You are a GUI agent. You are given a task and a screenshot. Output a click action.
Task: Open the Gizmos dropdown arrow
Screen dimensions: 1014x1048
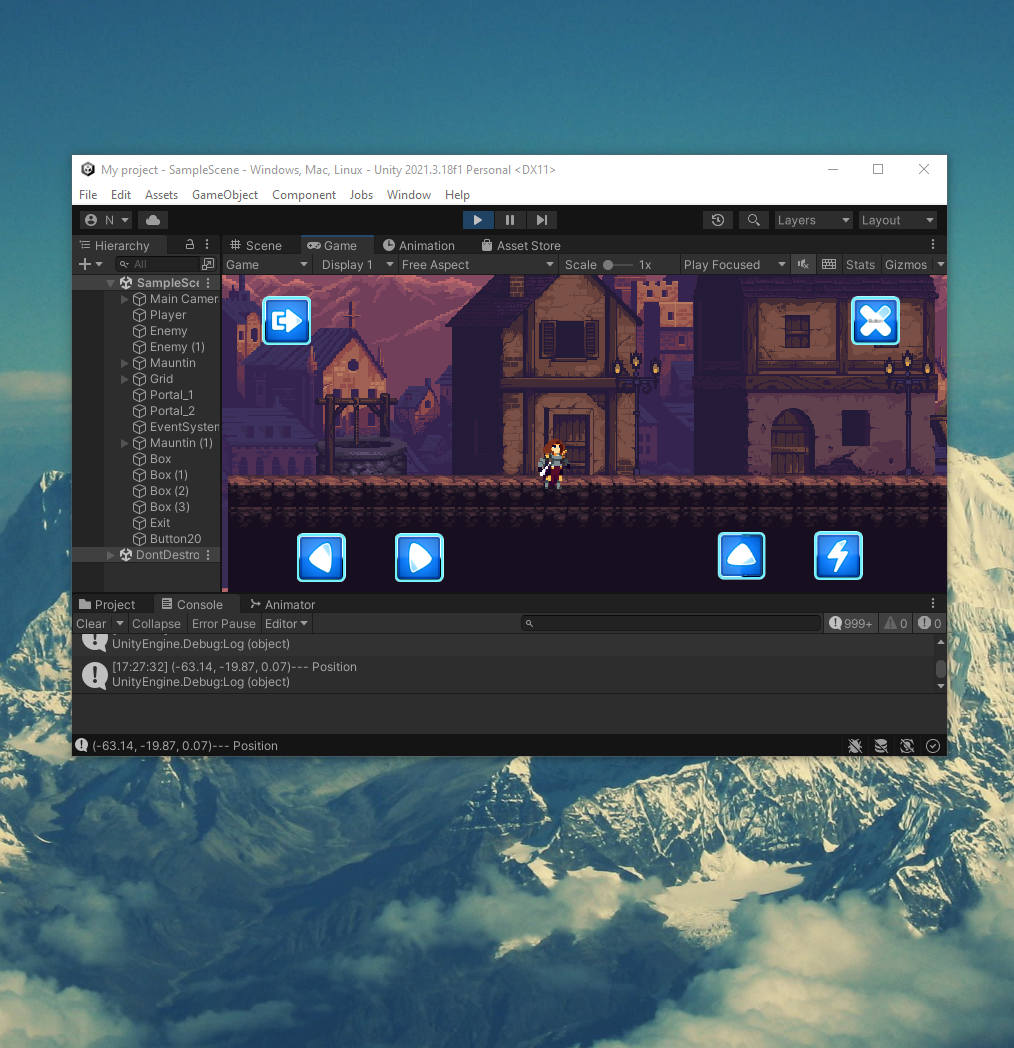940,265
